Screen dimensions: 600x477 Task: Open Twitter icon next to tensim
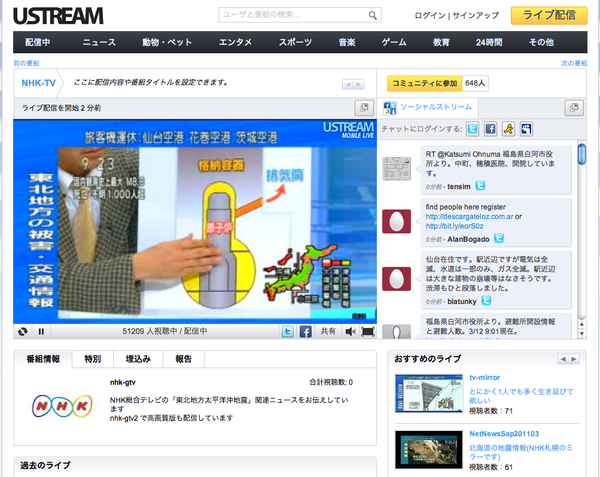tap(480, 186)
